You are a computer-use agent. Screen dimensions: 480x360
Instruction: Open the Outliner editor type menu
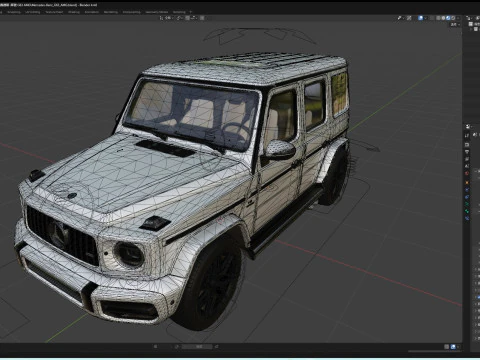[469, 18]
